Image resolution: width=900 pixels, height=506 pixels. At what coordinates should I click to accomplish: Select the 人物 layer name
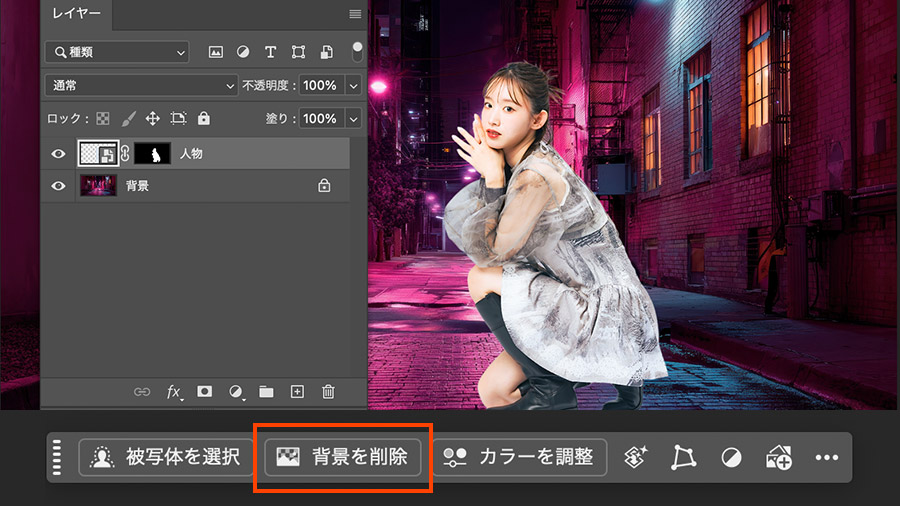[x=191, y=153]
